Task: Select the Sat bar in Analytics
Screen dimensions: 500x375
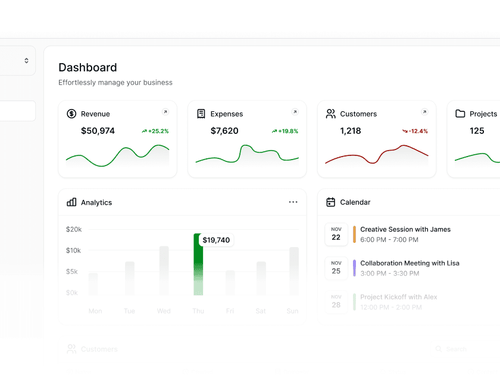Action: tap(261, 278)
